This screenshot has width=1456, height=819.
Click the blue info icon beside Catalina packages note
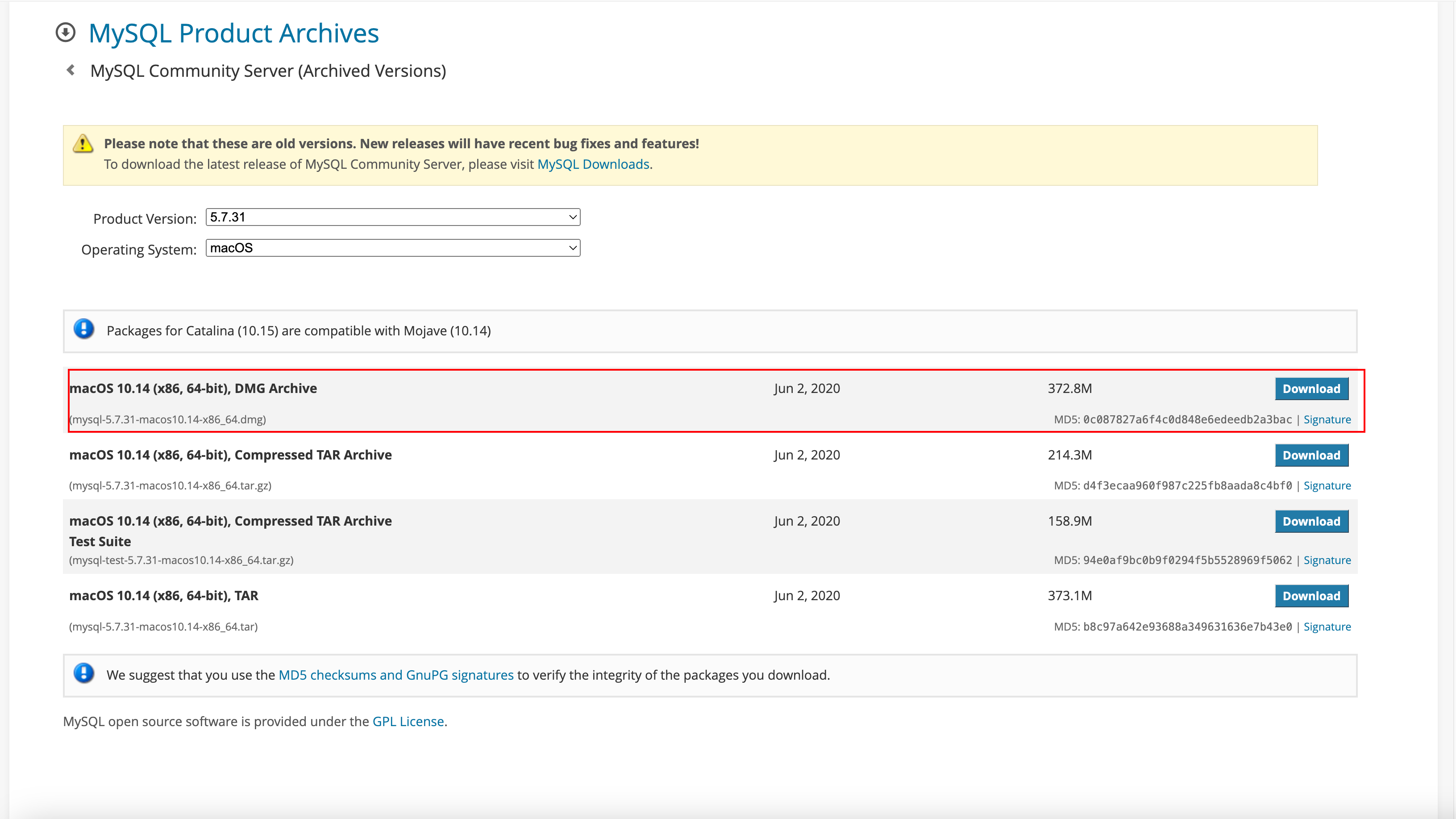[83, 329]
